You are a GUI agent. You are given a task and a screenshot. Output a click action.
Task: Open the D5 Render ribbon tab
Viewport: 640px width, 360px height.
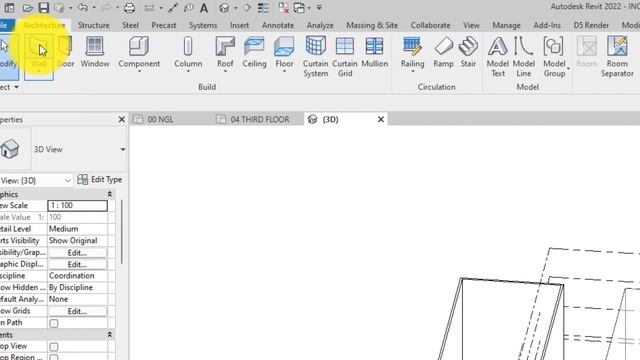(x=591, y=25)
